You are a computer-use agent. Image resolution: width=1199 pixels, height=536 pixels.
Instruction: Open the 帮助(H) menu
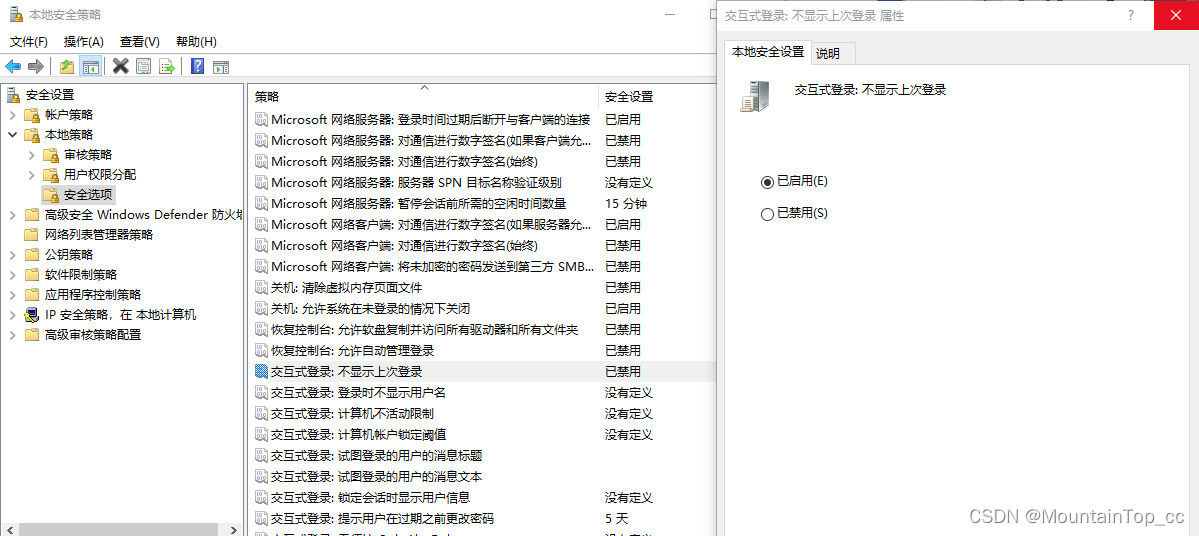tap(196, 41)
